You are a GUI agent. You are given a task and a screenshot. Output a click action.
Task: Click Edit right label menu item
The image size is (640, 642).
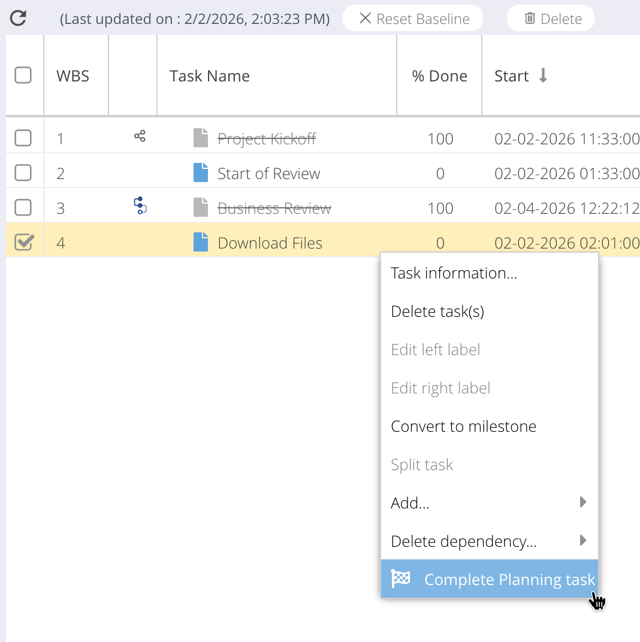489,388
